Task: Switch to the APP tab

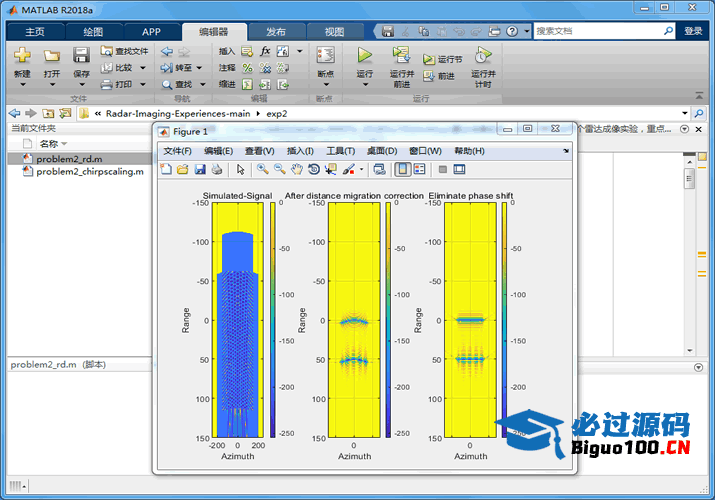Action: 151,31
